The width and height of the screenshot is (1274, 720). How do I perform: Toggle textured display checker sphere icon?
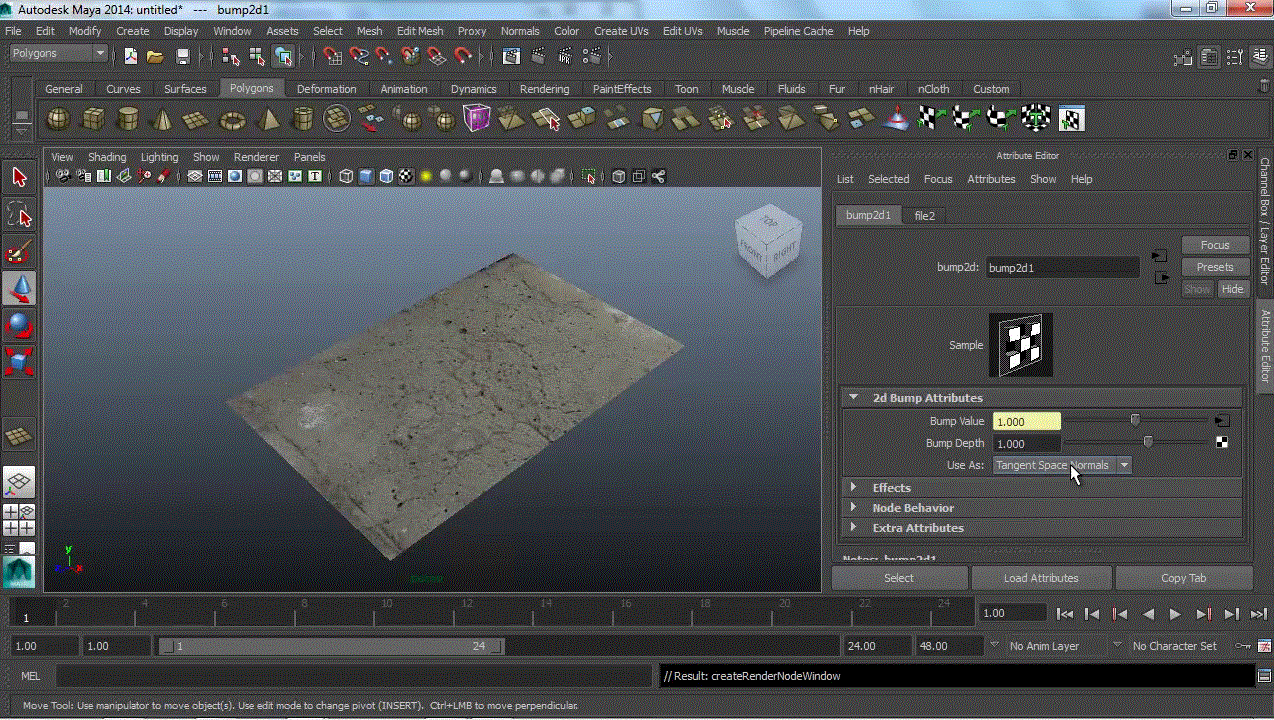point(406,176)
